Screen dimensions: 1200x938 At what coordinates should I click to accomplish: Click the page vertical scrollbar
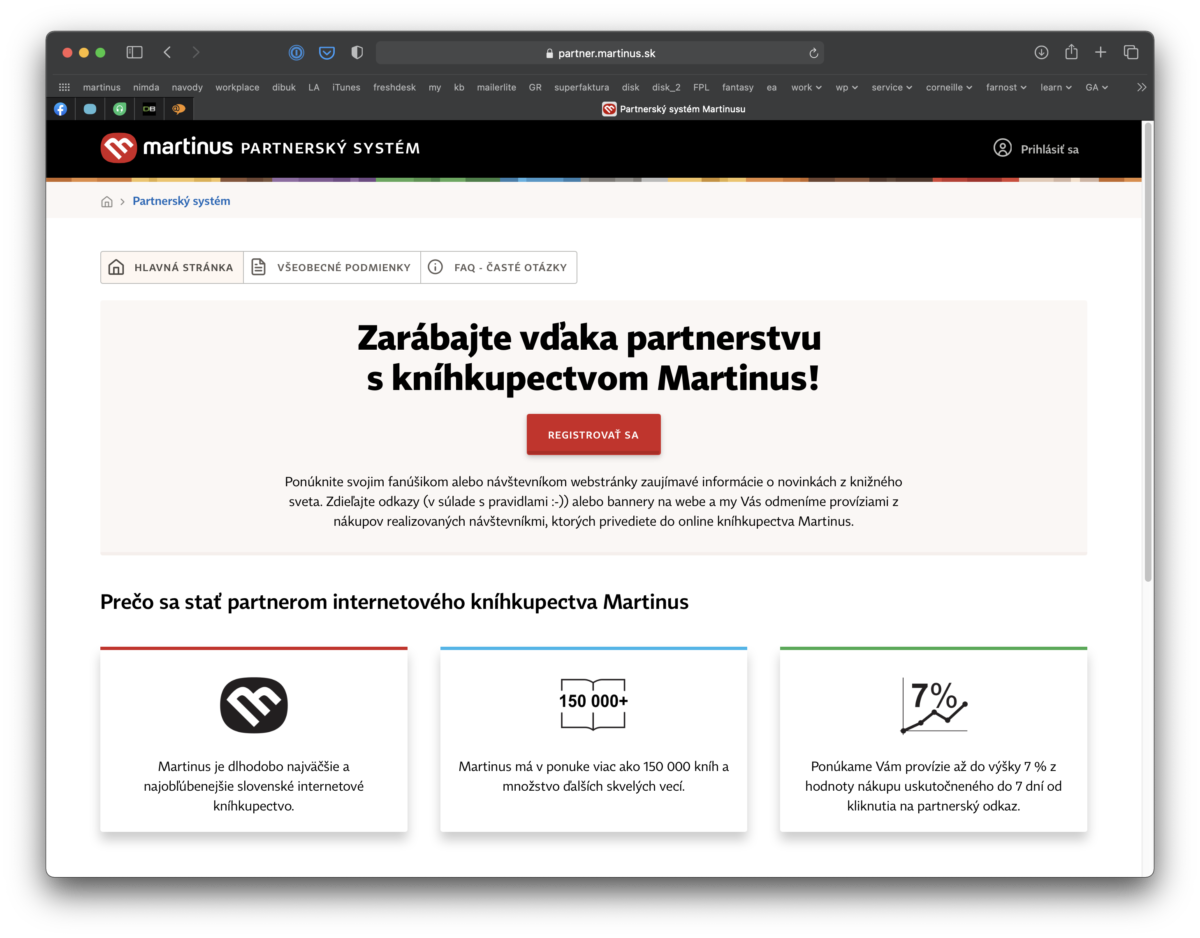click(1147, 352)
